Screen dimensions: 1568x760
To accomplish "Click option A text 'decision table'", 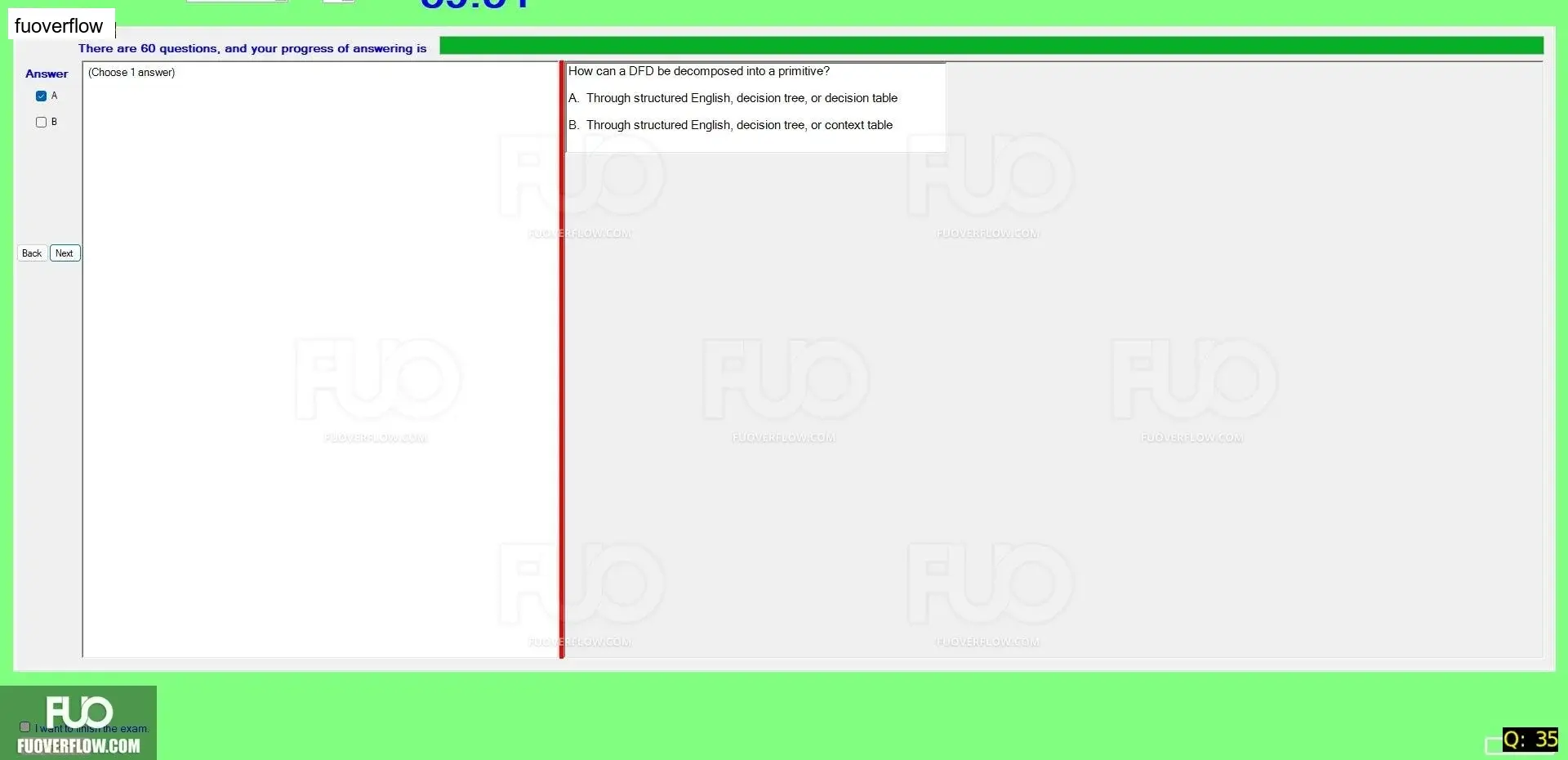I will coord(861,98).
